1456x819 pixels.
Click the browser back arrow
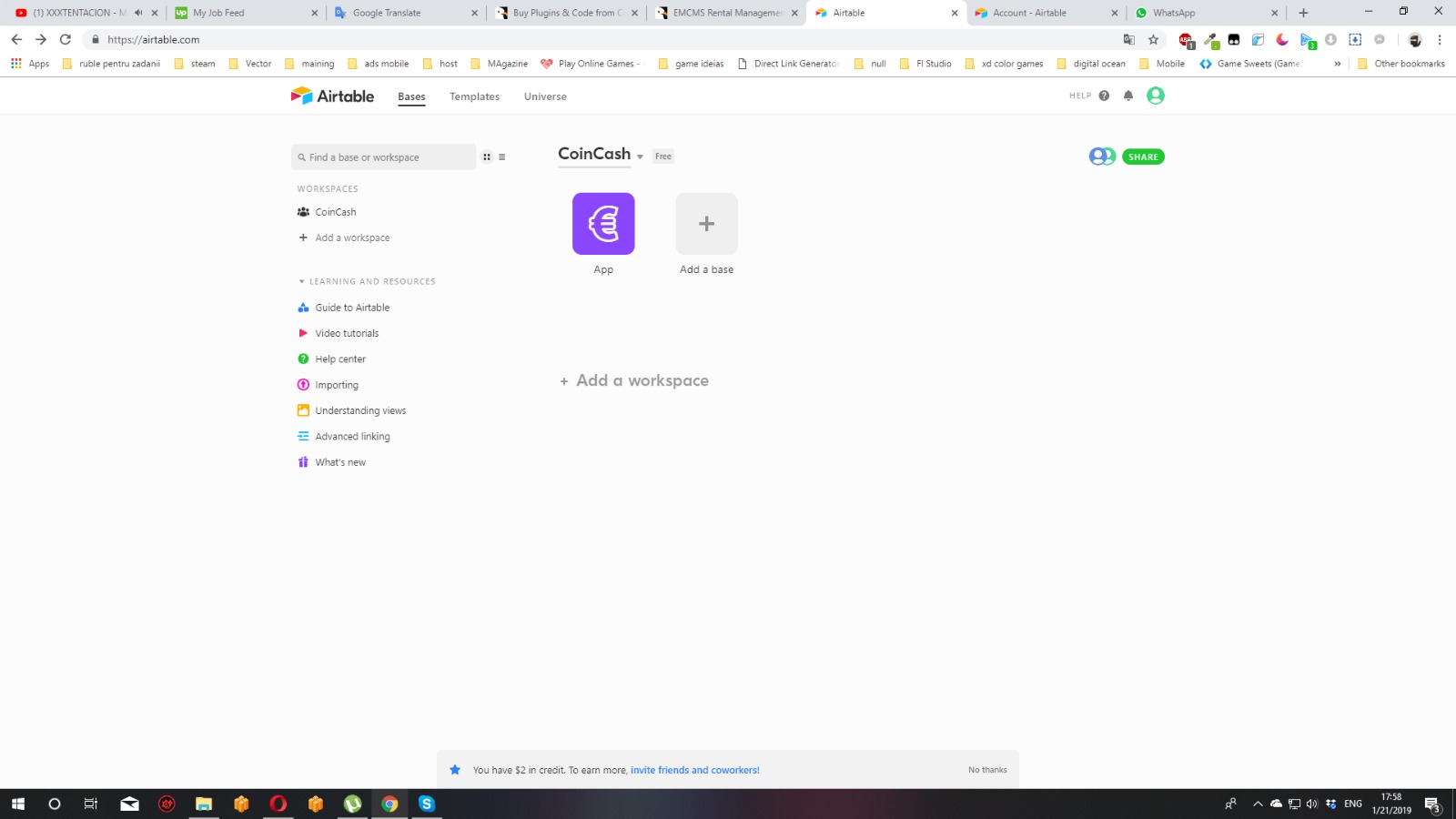pyautogui.click(x=16, y=40)
